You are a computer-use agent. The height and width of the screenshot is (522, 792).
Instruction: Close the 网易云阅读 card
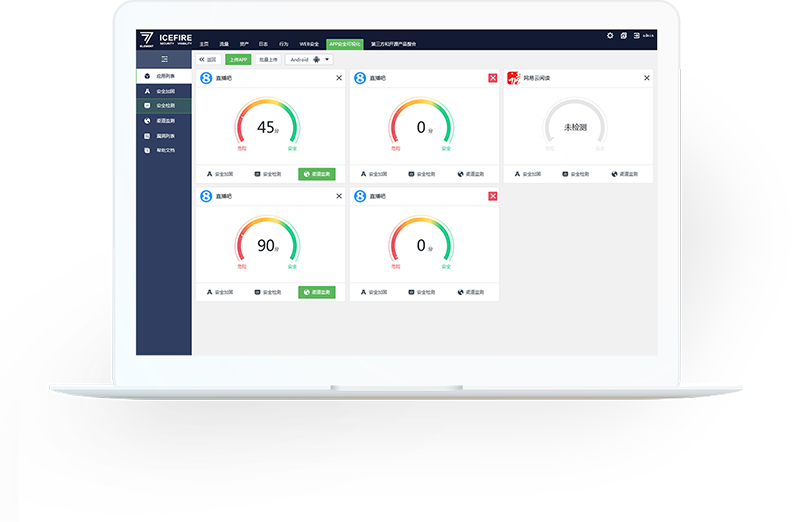(646, 78)
